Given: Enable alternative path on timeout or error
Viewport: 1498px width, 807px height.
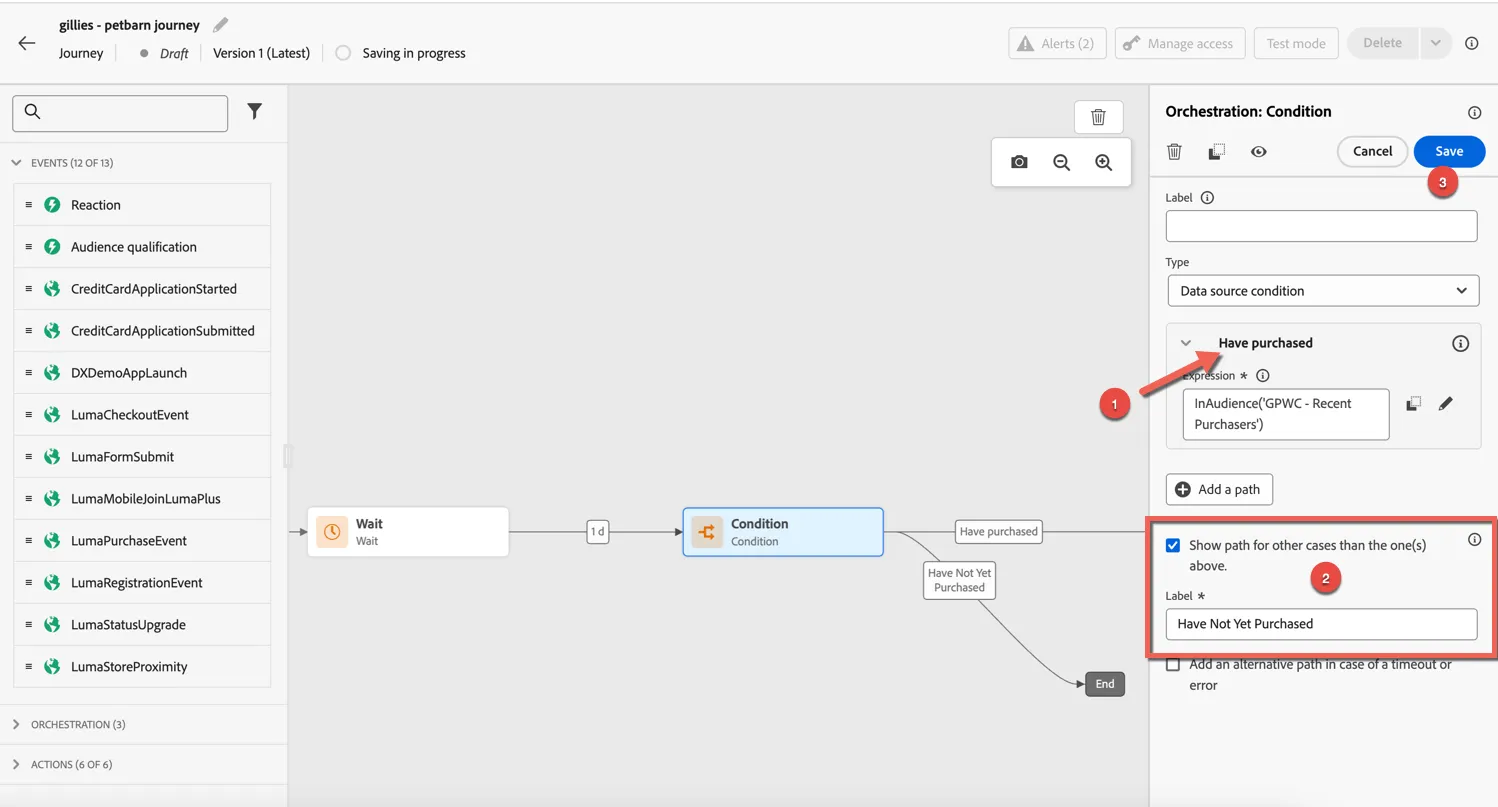Looking at the screenshot, I should (1173, 665).
